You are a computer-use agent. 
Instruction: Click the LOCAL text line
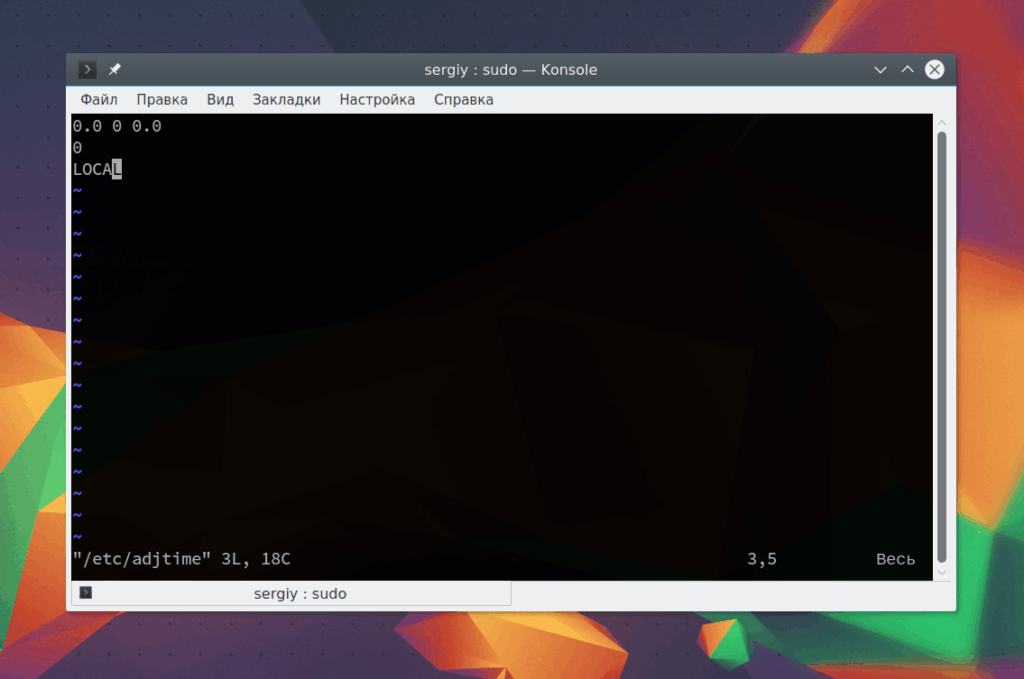pyautogui.click(x=97, y=169)
